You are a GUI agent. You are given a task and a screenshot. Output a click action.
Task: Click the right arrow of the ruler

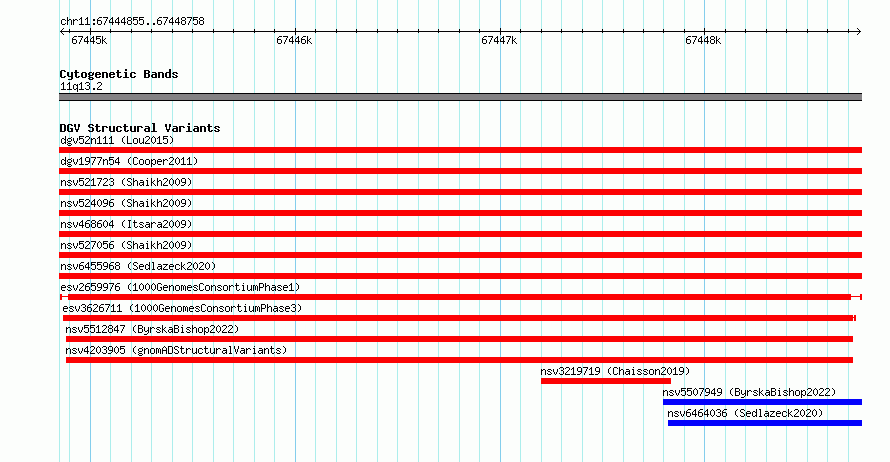tap(858, 32)
